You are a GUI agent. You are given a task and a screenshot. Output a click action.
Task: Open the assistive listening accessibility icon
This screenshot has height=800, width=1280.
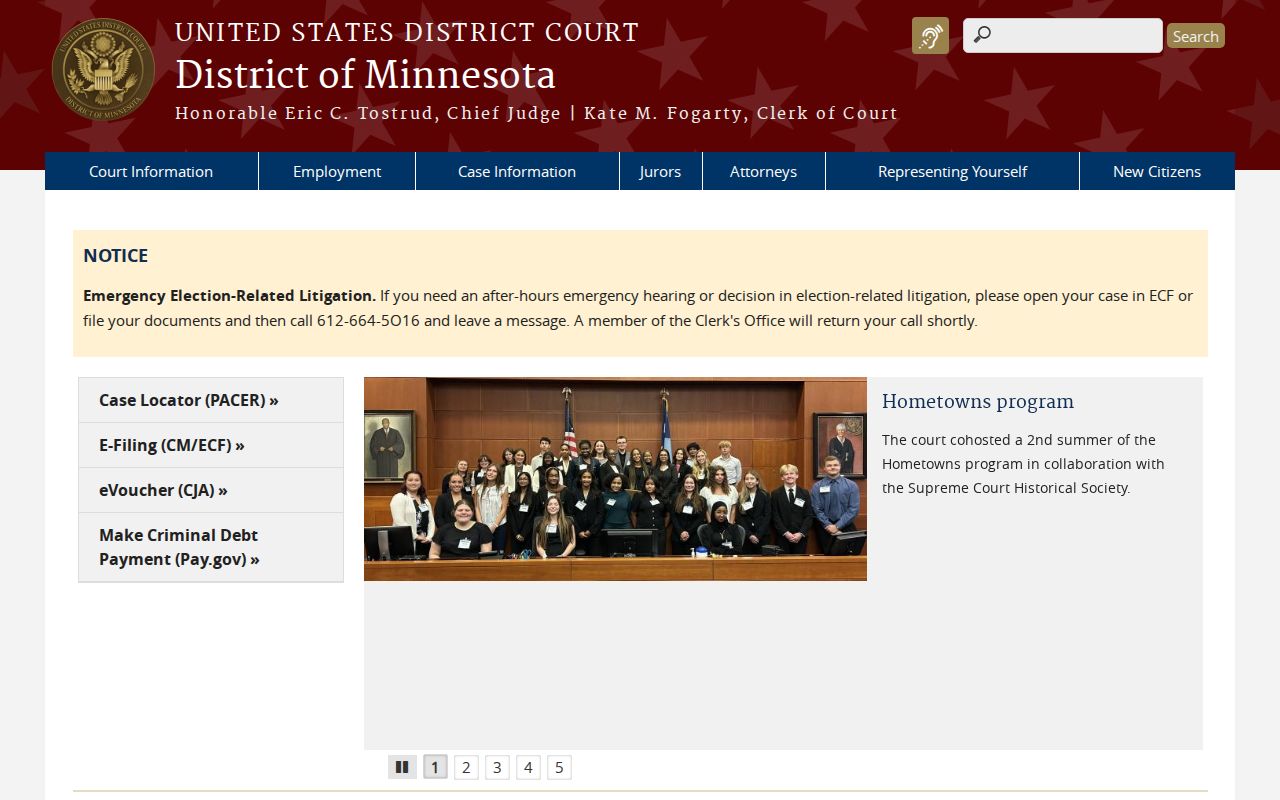point(930,36)
